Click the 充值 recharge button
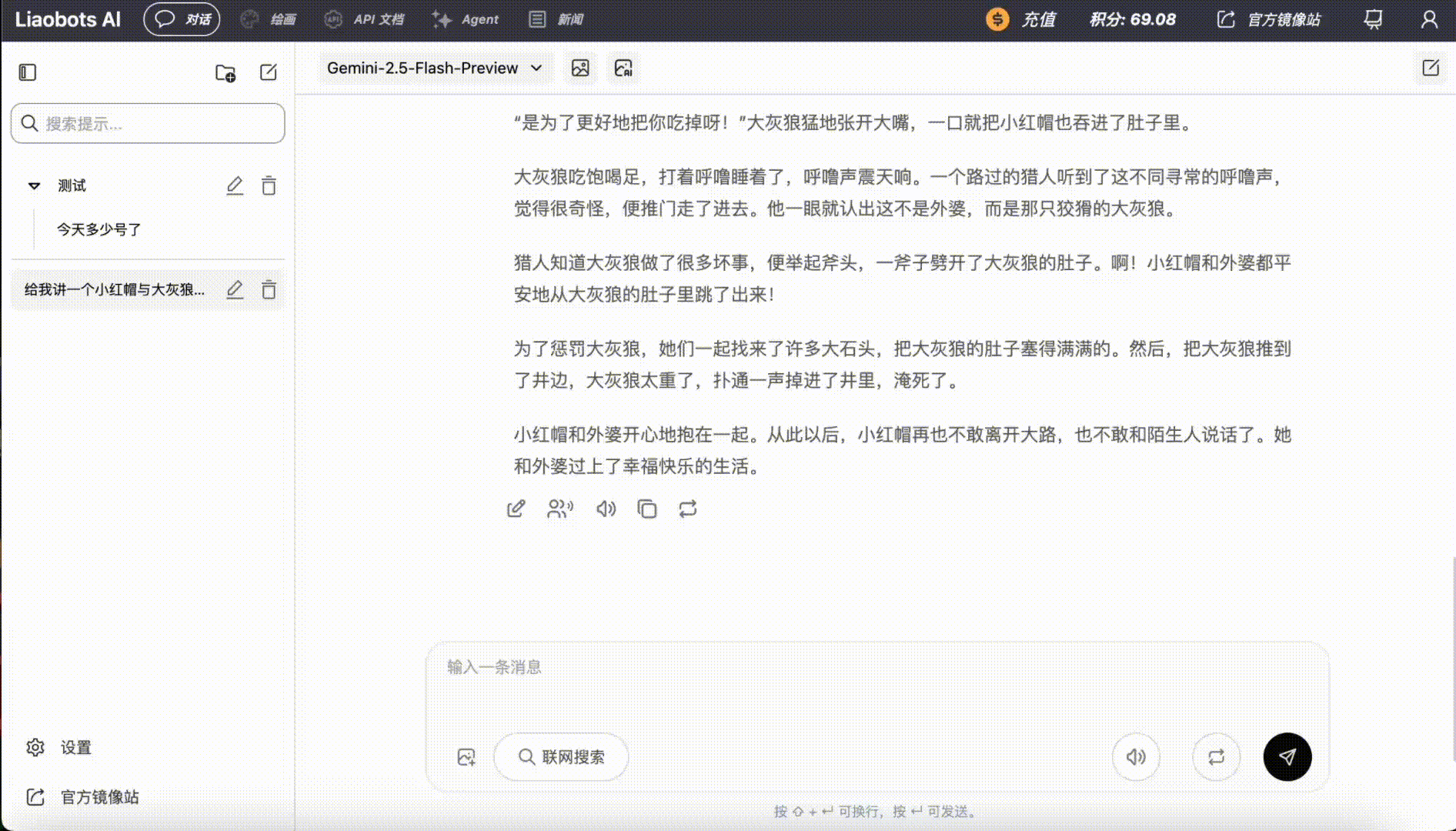This screenshot has width=1456, height=831. coord(1021,19)
